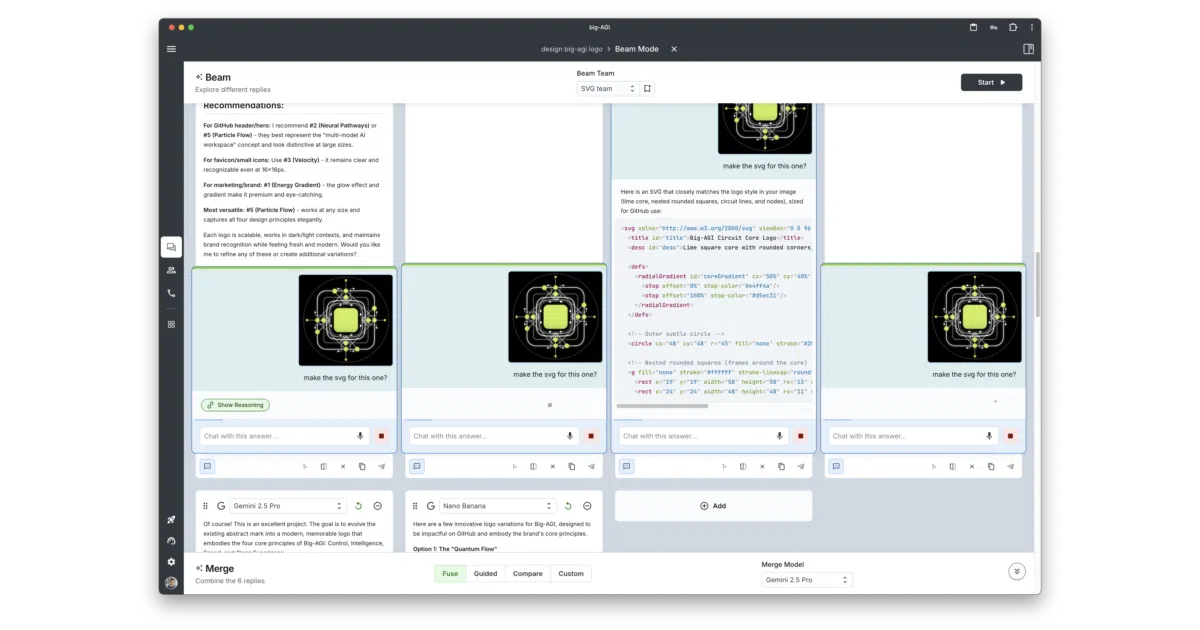Remove the Gemini 2.5 Pro beam with minus icon
Viewport: 1200px width, 630px height.
click(x=377, y=506)
